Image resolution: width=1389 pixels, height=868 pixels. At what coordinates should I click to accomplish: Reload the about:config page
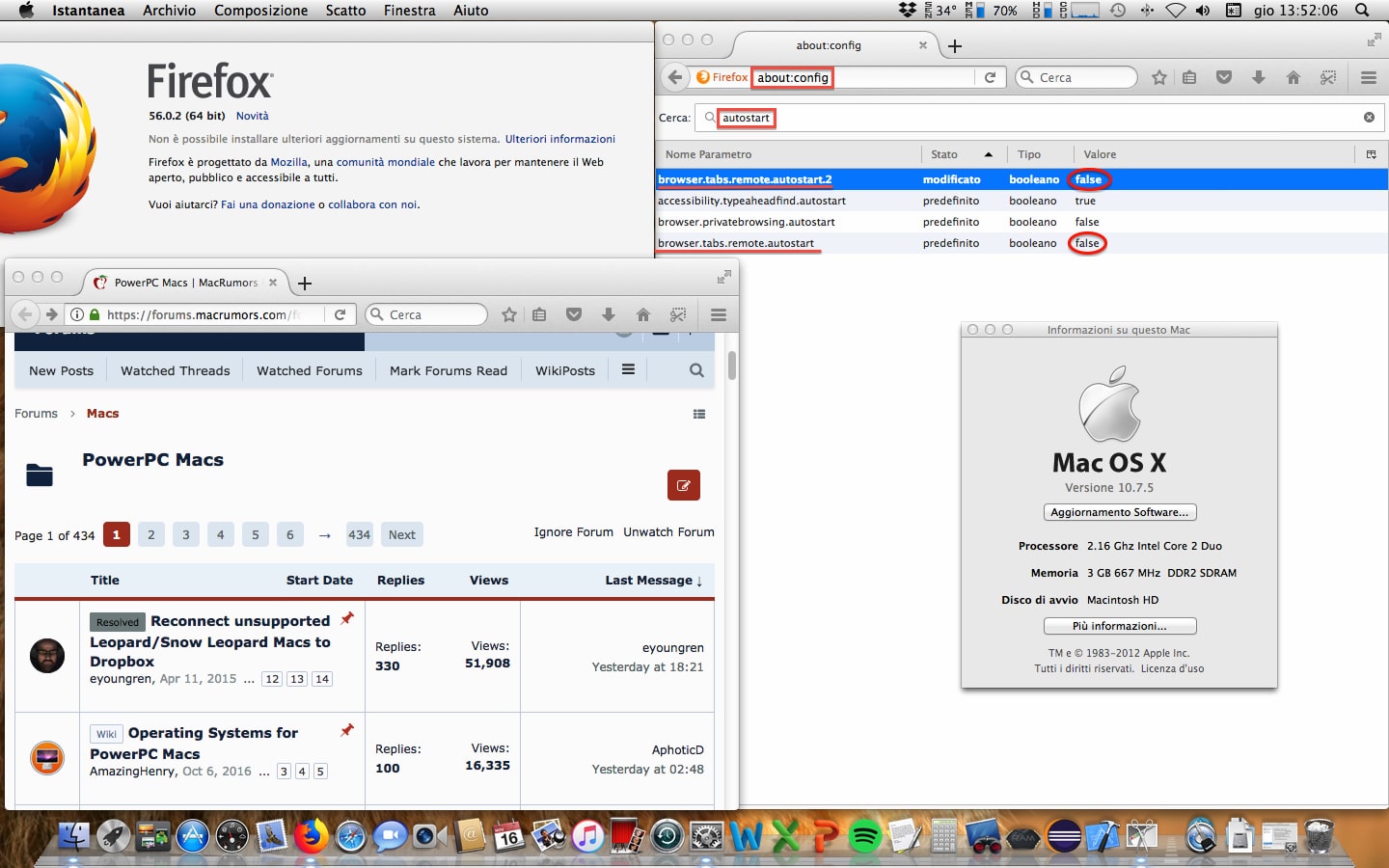[x=990, y=77]
